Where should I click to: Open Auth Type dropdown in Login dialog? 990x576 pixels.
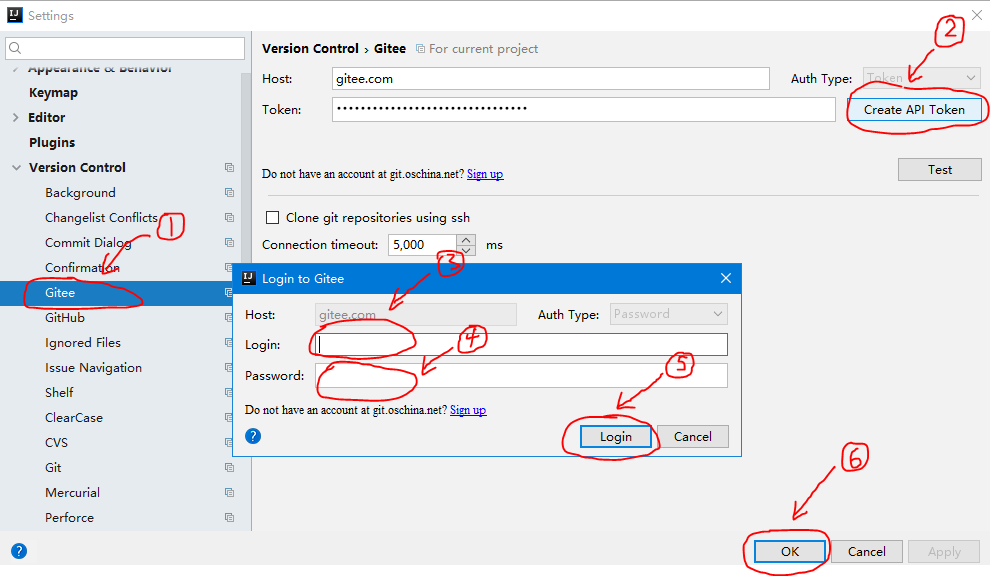point(669,314)
